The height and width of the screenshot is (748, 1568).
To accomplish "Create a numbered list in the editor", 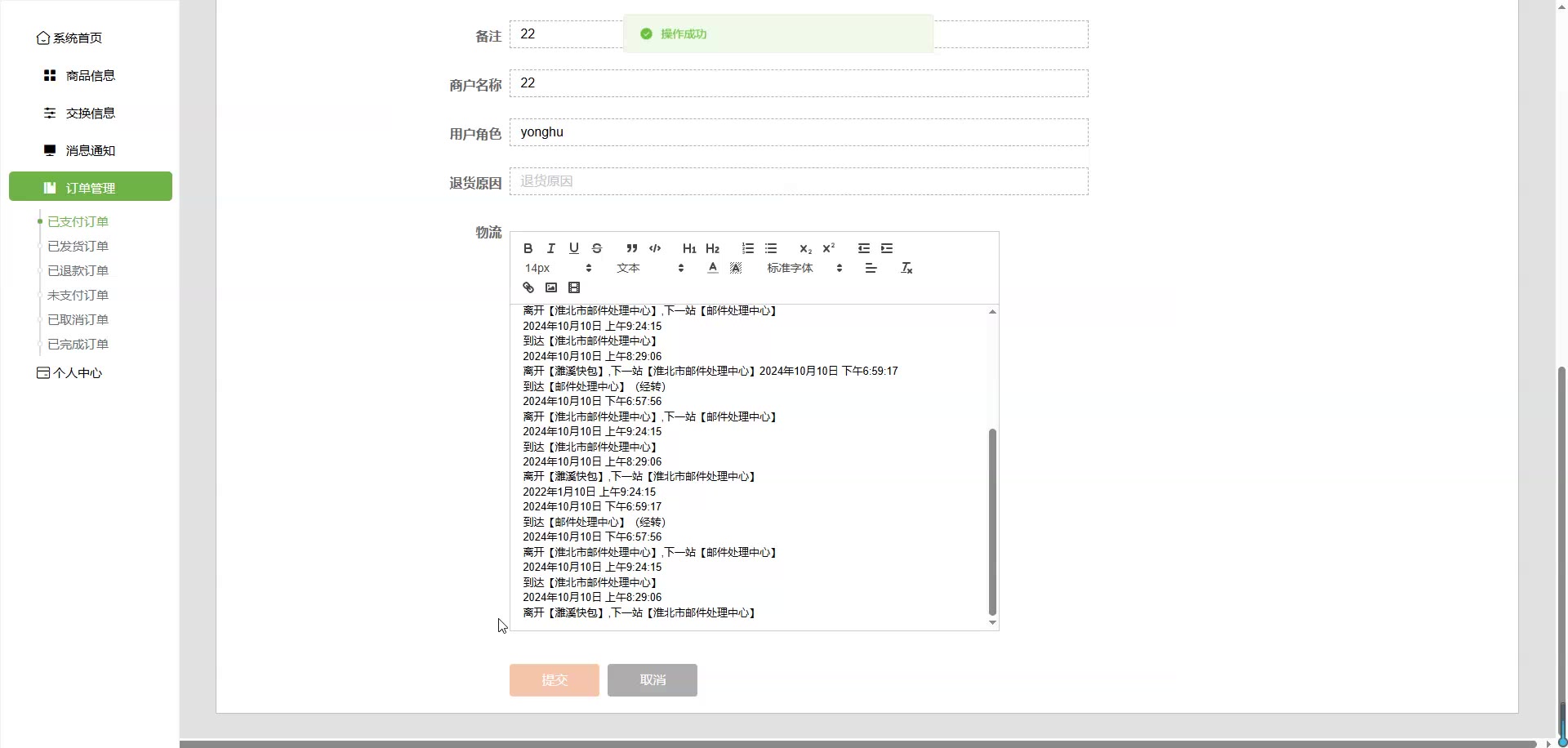I will pyautogui.click(x=748, y=248).
